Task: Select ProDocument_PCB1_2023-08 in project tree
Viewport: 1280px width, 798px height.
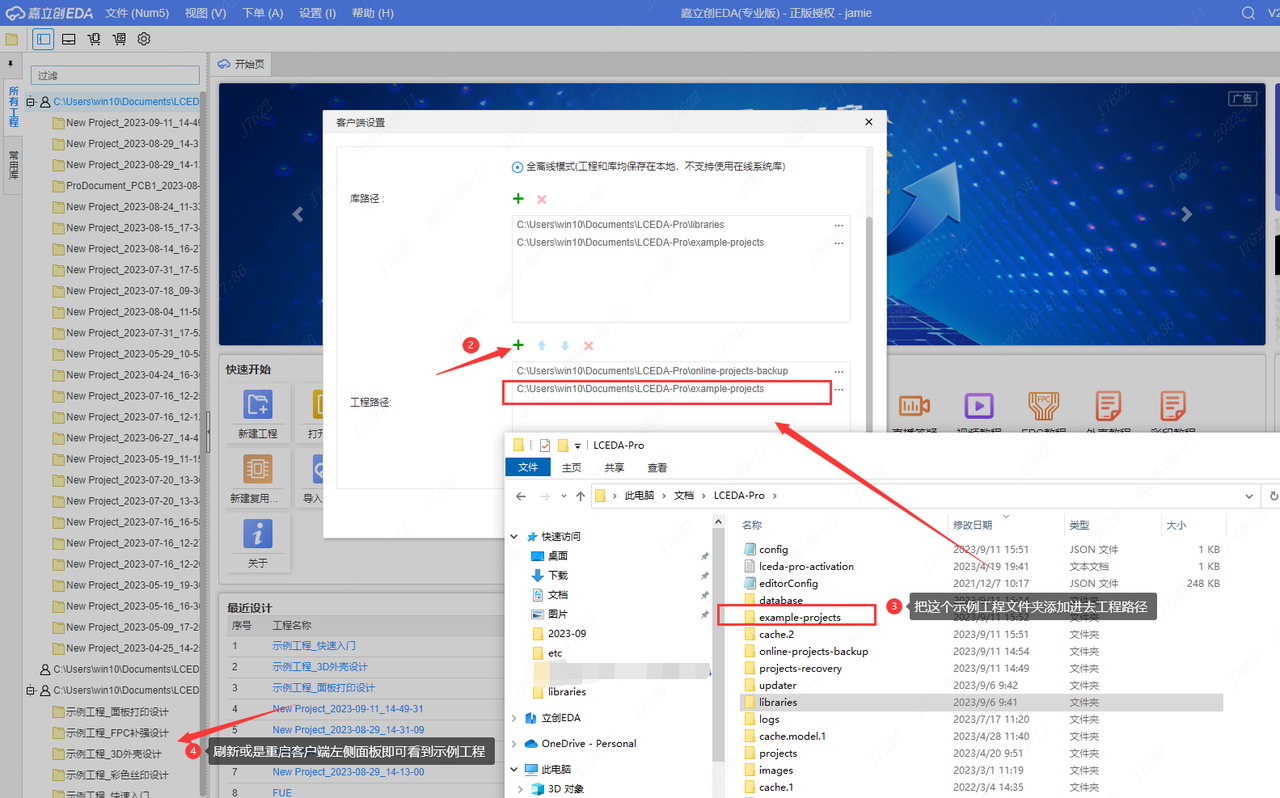Action: click(126, 186)
